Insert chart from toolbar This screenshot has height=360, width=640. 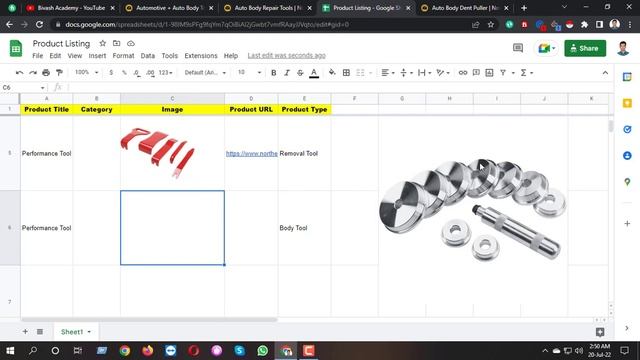(489, 73)
